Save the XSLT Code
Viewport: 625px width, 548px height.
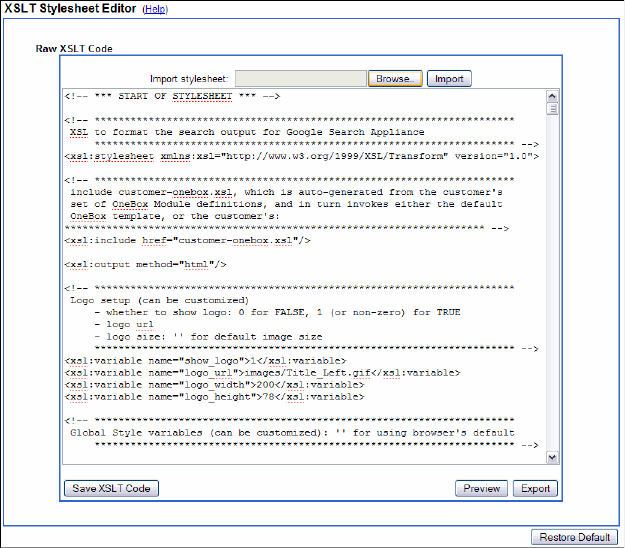111,488
